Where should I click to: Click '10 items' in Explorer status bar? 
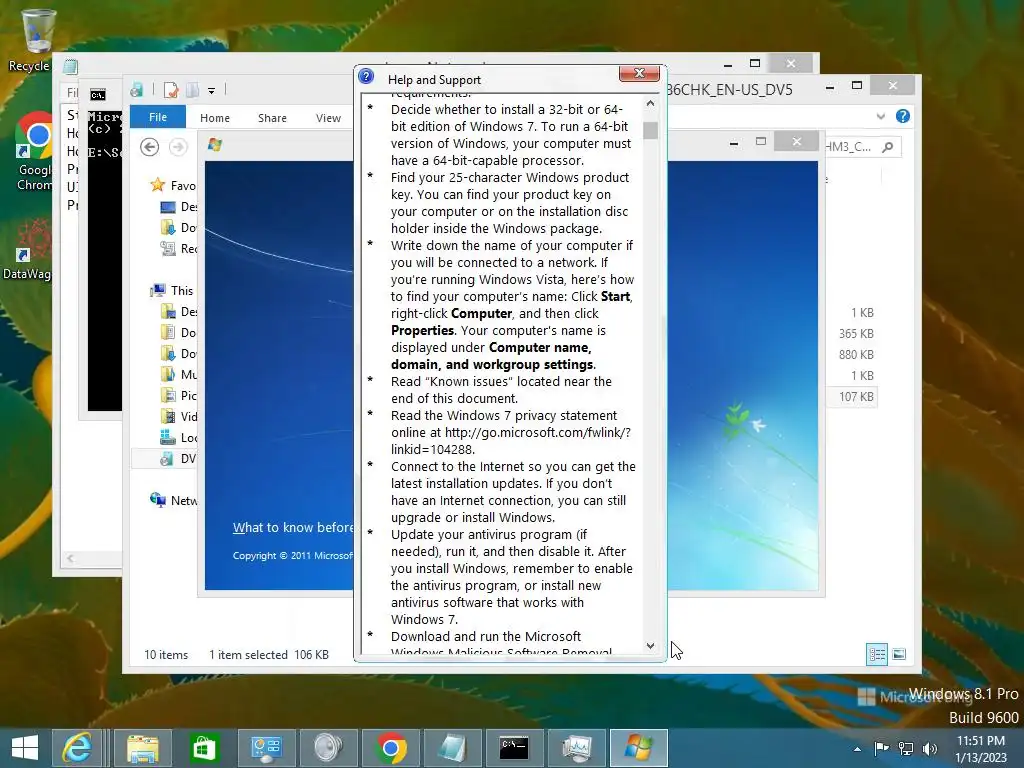pos(166,654)
